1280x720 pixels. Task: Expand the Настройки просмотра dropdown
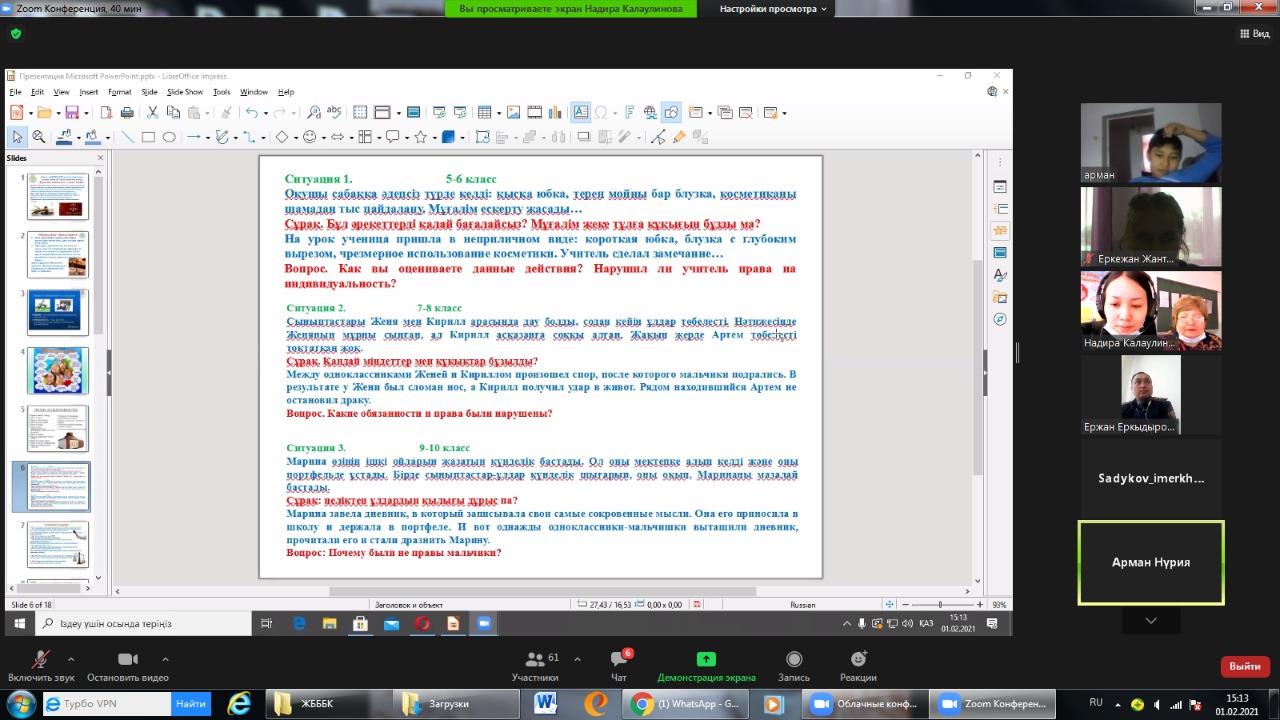click(x=775, y=9)
